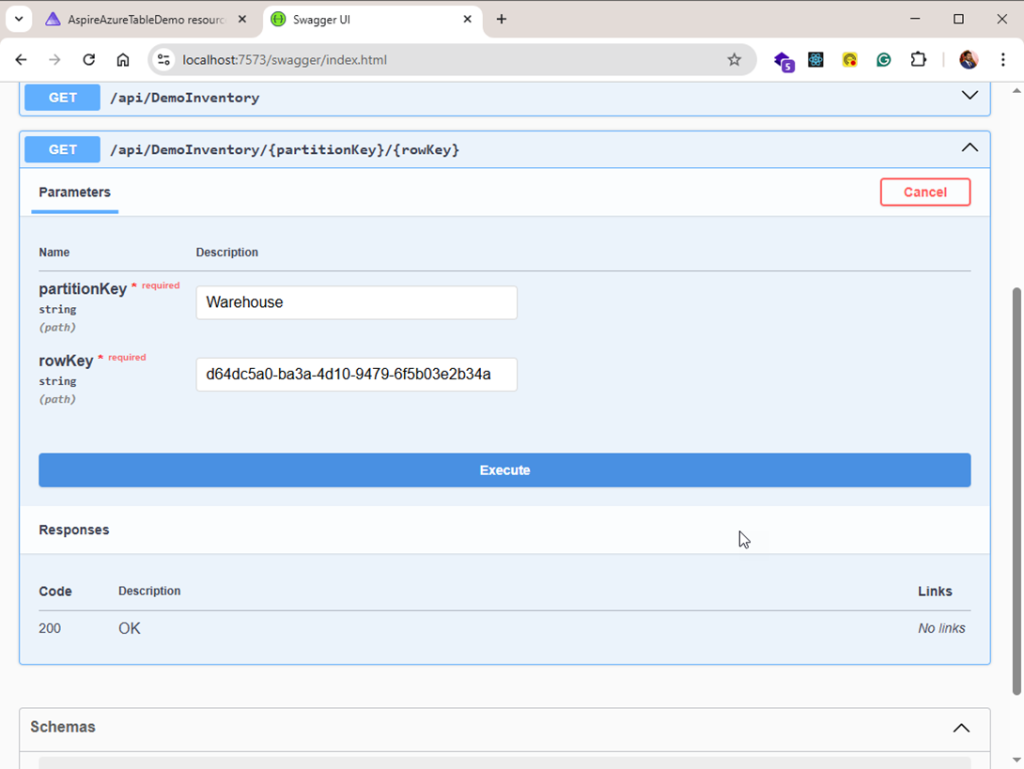
Task: Click the React DevTools extension icon
Action: (815, 60)
